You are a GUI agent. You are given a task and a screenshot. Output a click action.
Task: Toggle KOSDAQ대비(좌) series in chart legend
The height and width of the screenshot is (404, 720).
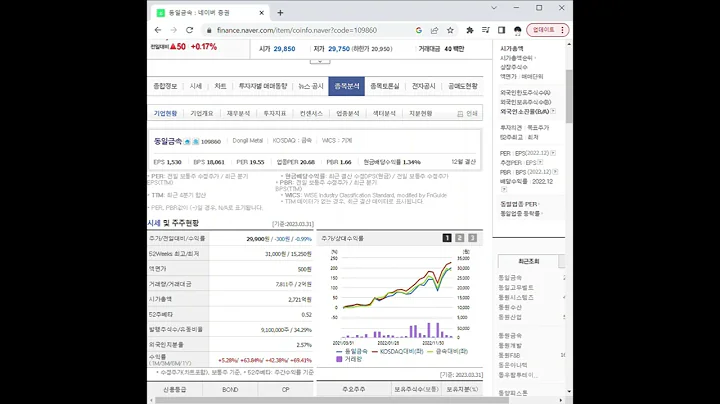pyautogui.click(x=398, y=351)
